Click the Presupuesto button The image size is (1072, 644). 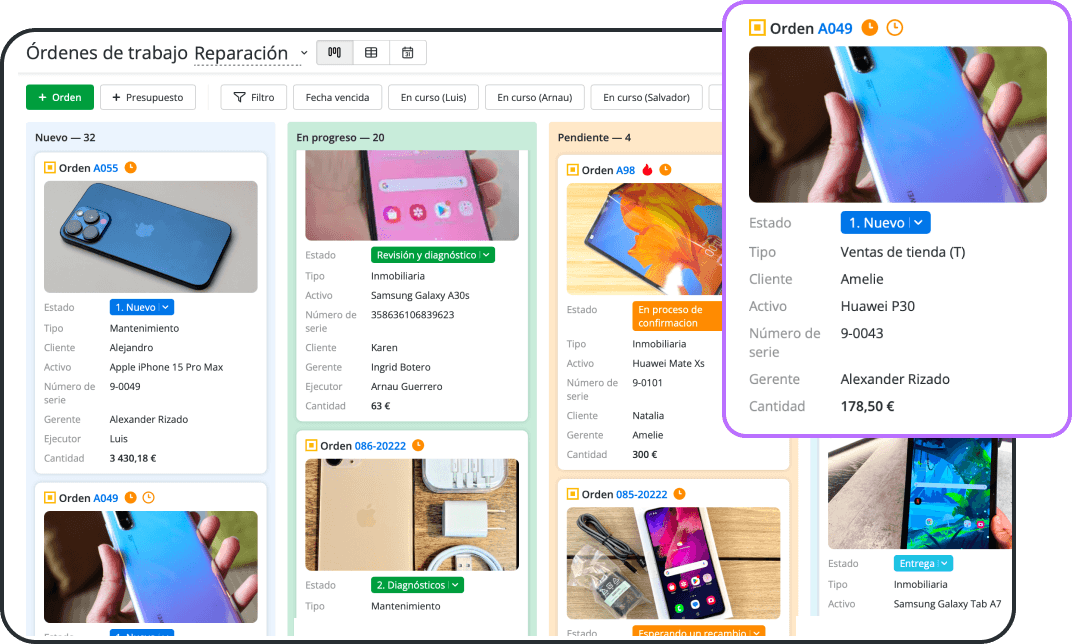click(148, 97)
